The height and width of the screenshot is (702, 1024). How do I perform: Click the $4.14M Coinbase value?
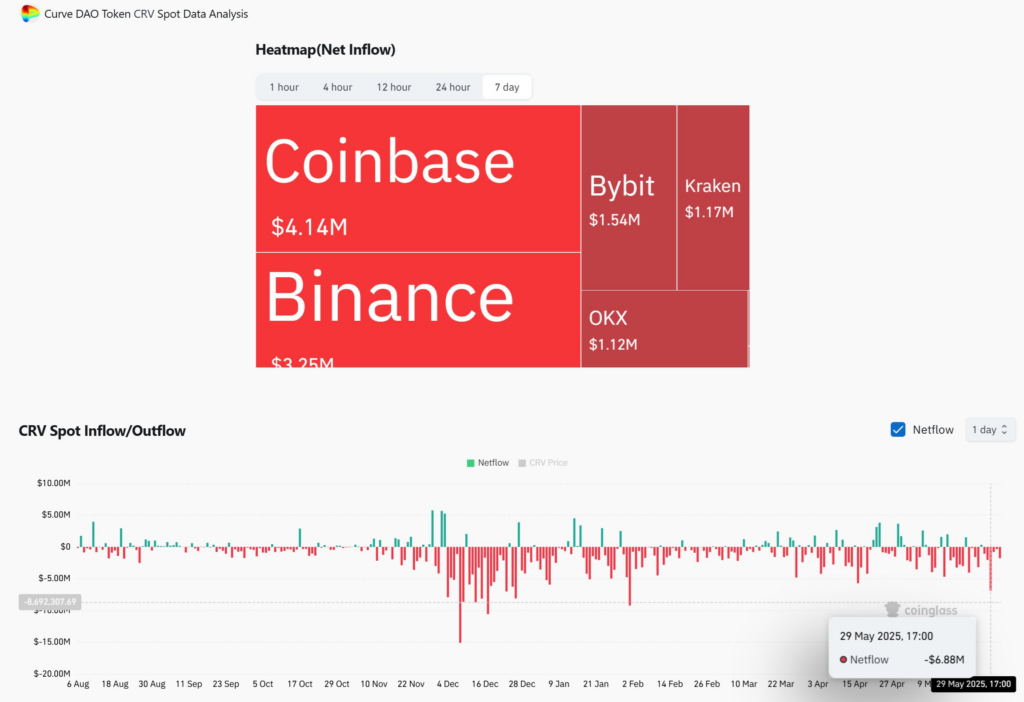click(x=310, y=227)
